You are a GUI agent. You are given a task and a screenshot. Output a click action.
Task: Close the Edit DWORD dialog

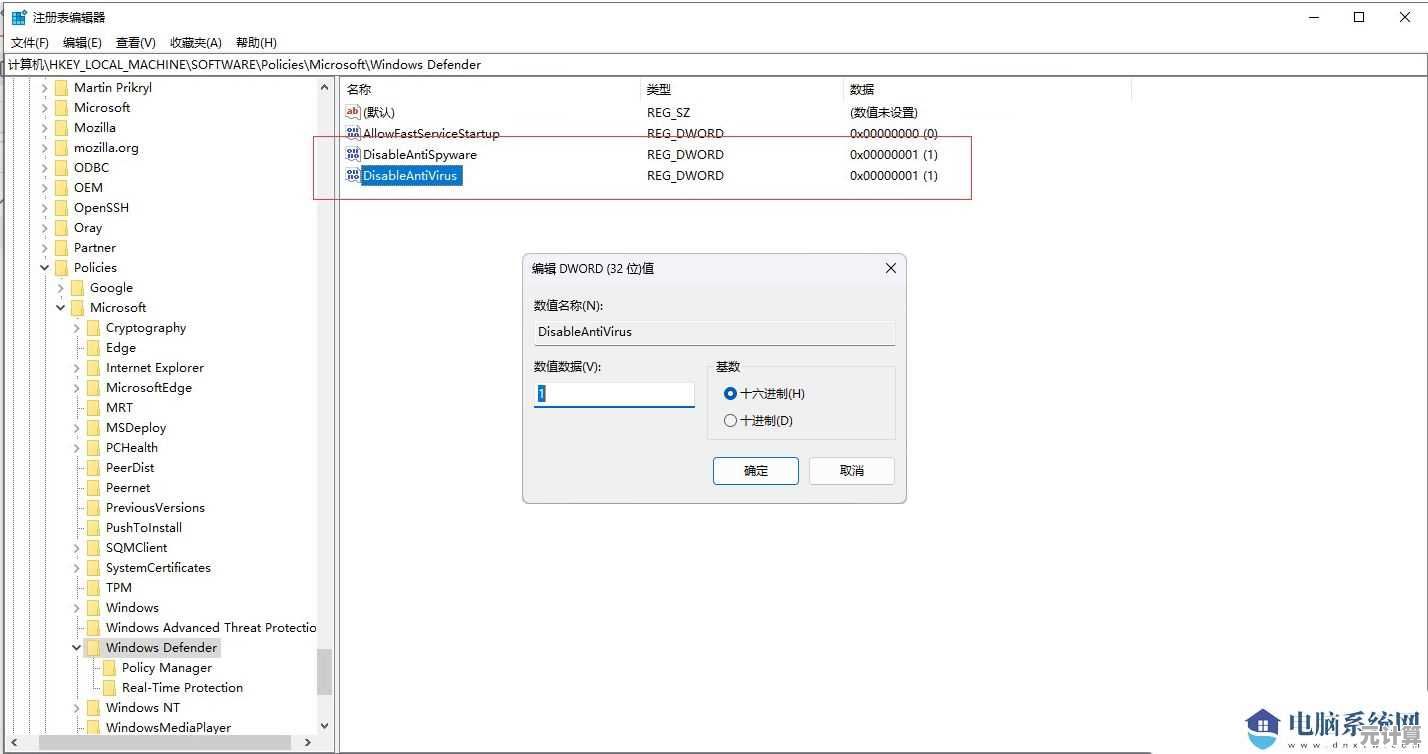click(x=890, y=268)
